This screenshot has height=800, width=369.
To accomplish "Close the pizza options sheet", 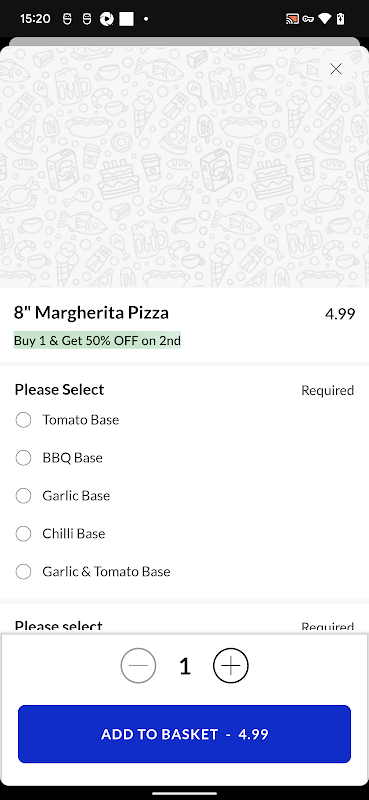I will (336, 69).
